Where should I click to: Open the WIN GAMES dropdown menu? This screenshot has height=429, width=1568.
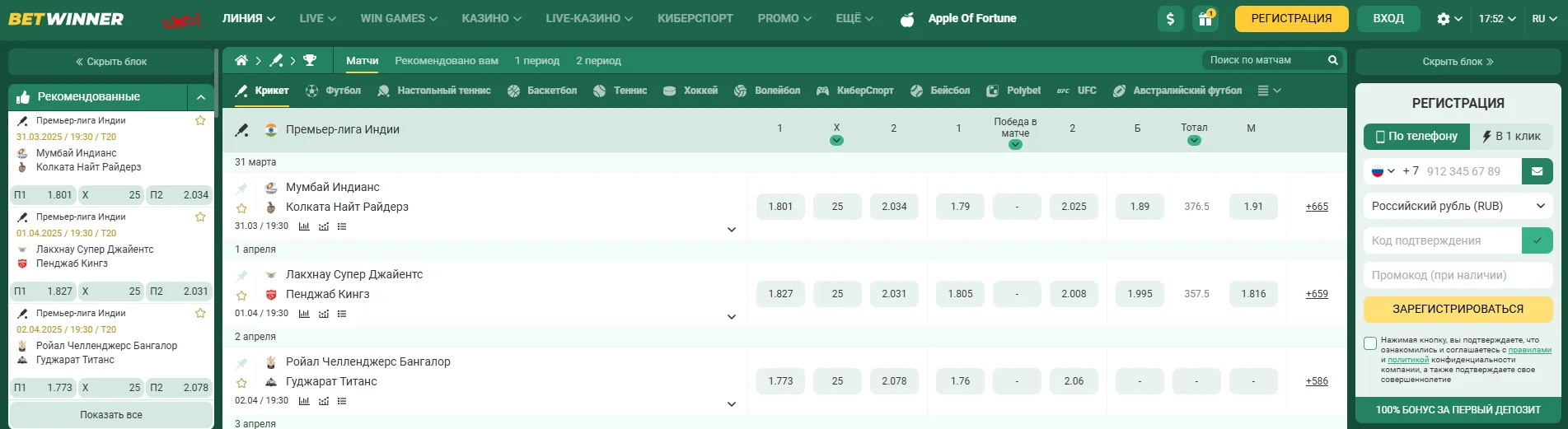399,18
